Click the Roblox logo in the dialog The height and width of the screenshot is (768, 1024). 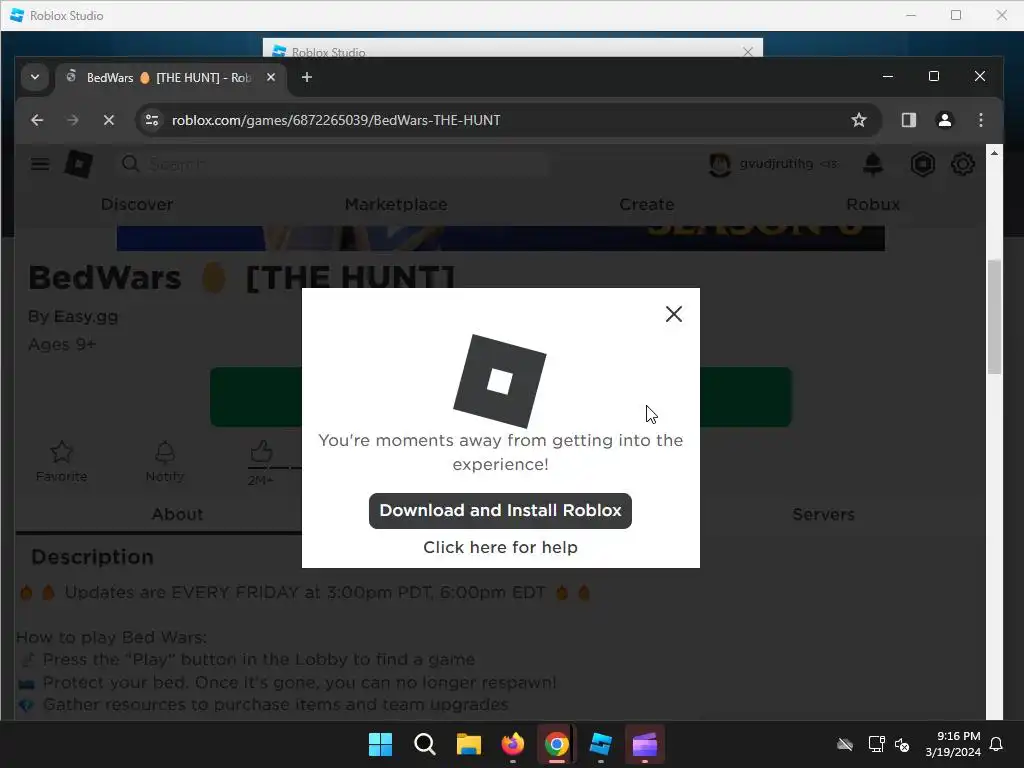coord(500,381)
